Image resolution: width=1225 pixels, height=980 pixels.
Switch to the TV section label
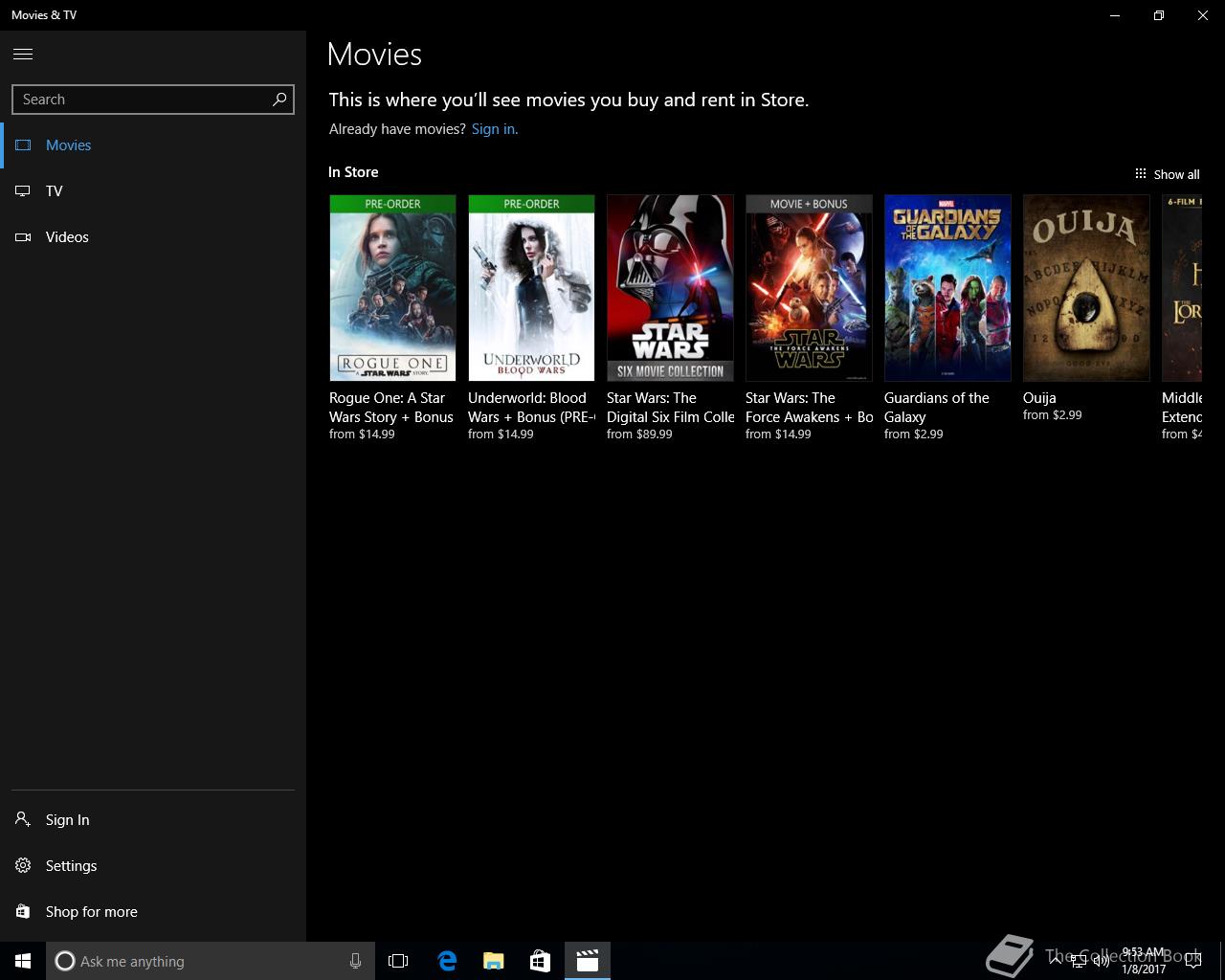tap(55, 191)
